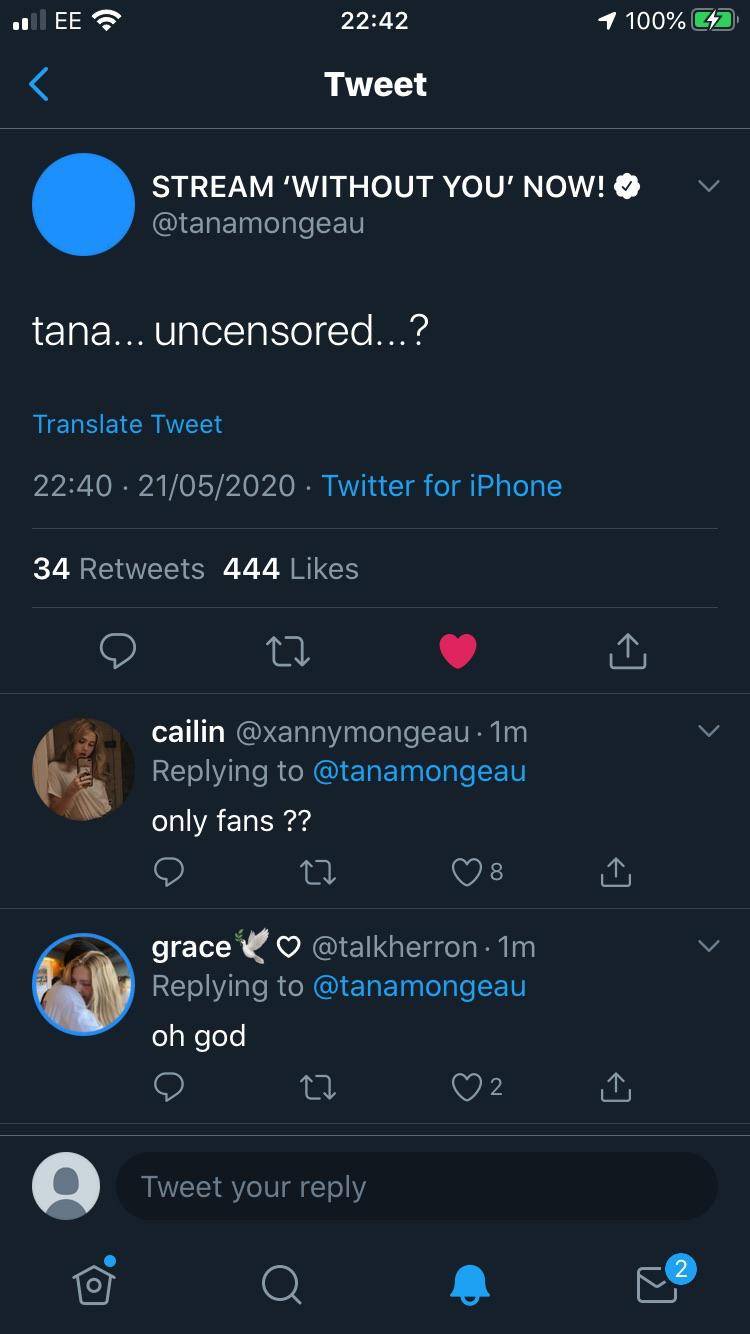The height and width of the screenshot is (1334, 750).
Task: Tap the Tweet your reply field
Action: (x=416, y=1187)
